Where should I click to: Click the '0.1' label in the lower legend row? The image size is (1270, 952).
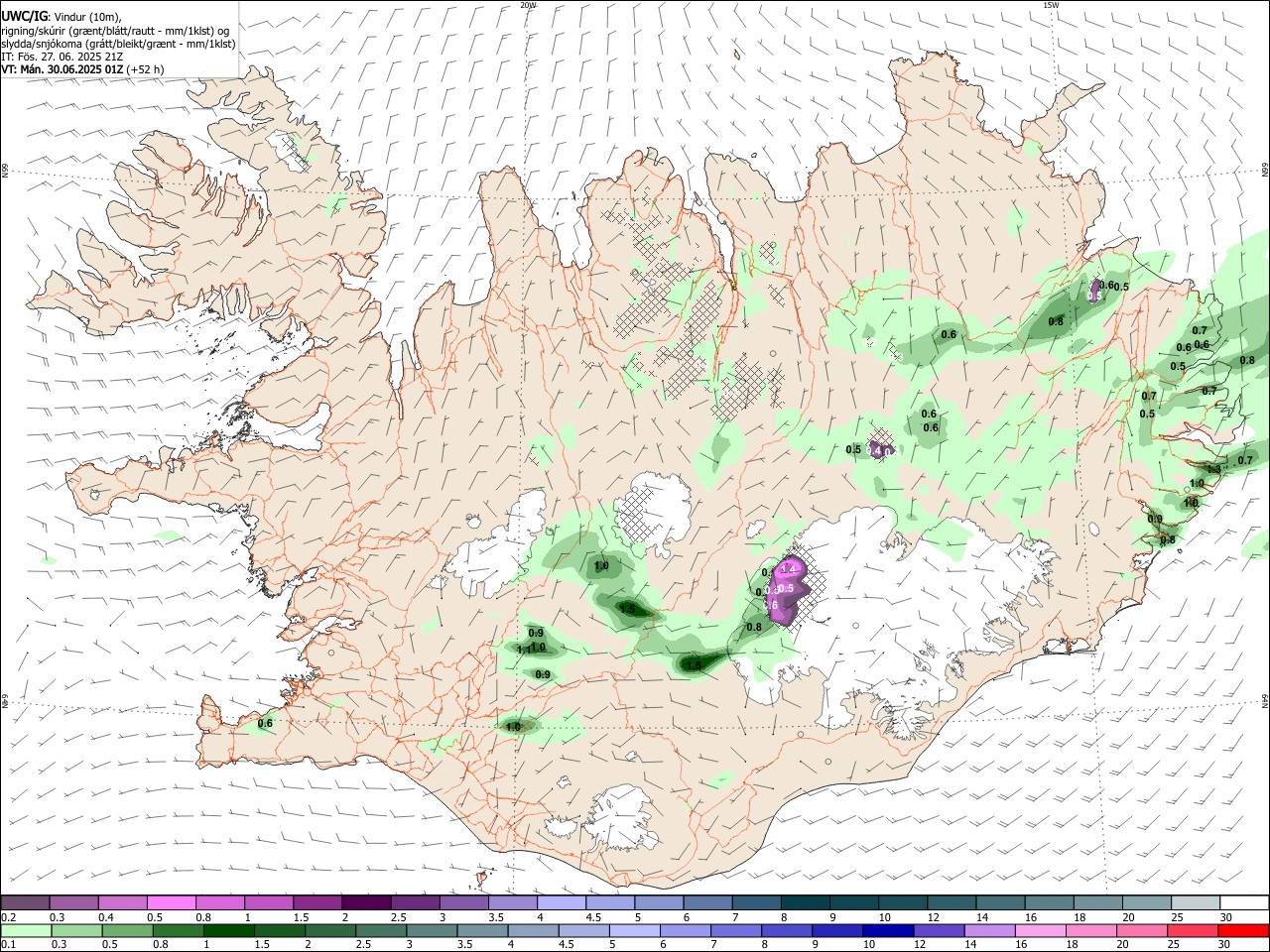[x=8, y=945]
